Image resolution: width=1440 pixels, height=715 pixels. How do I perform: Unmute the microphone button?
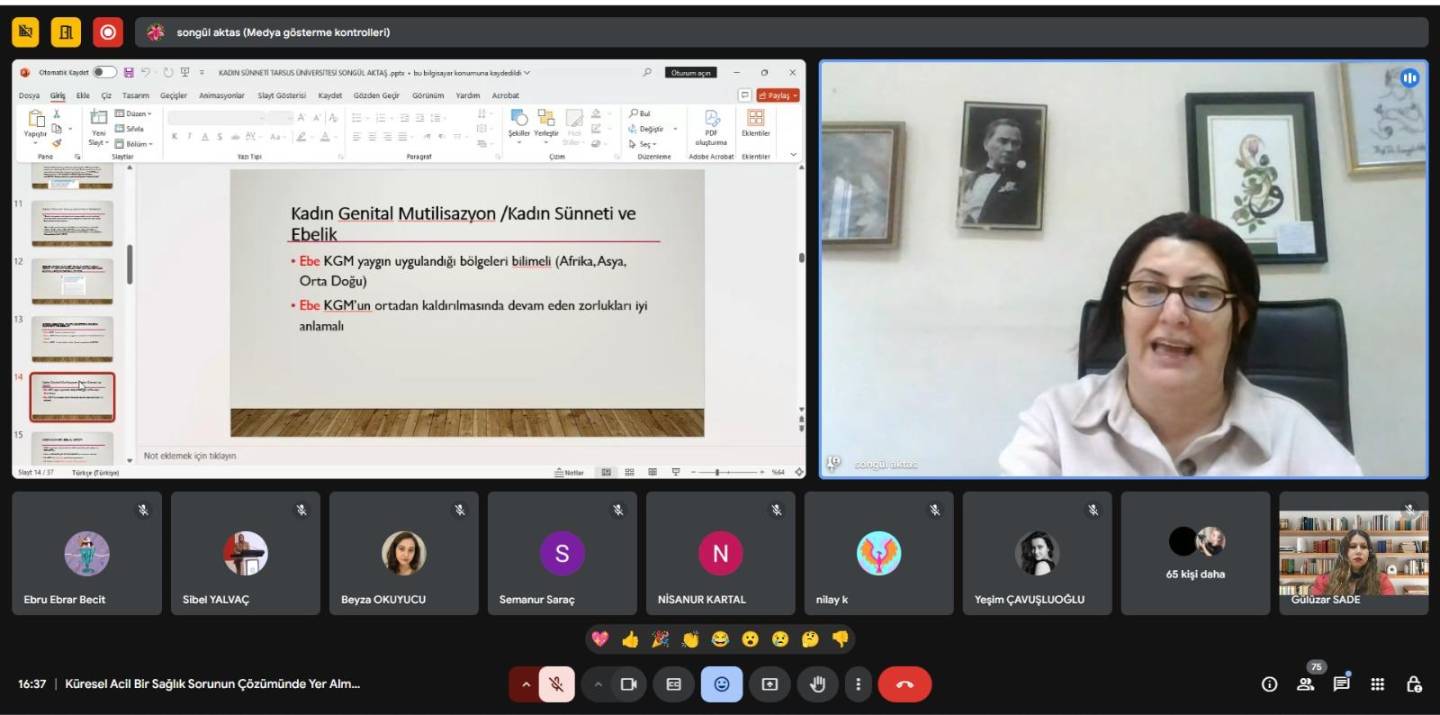[557, 684]
